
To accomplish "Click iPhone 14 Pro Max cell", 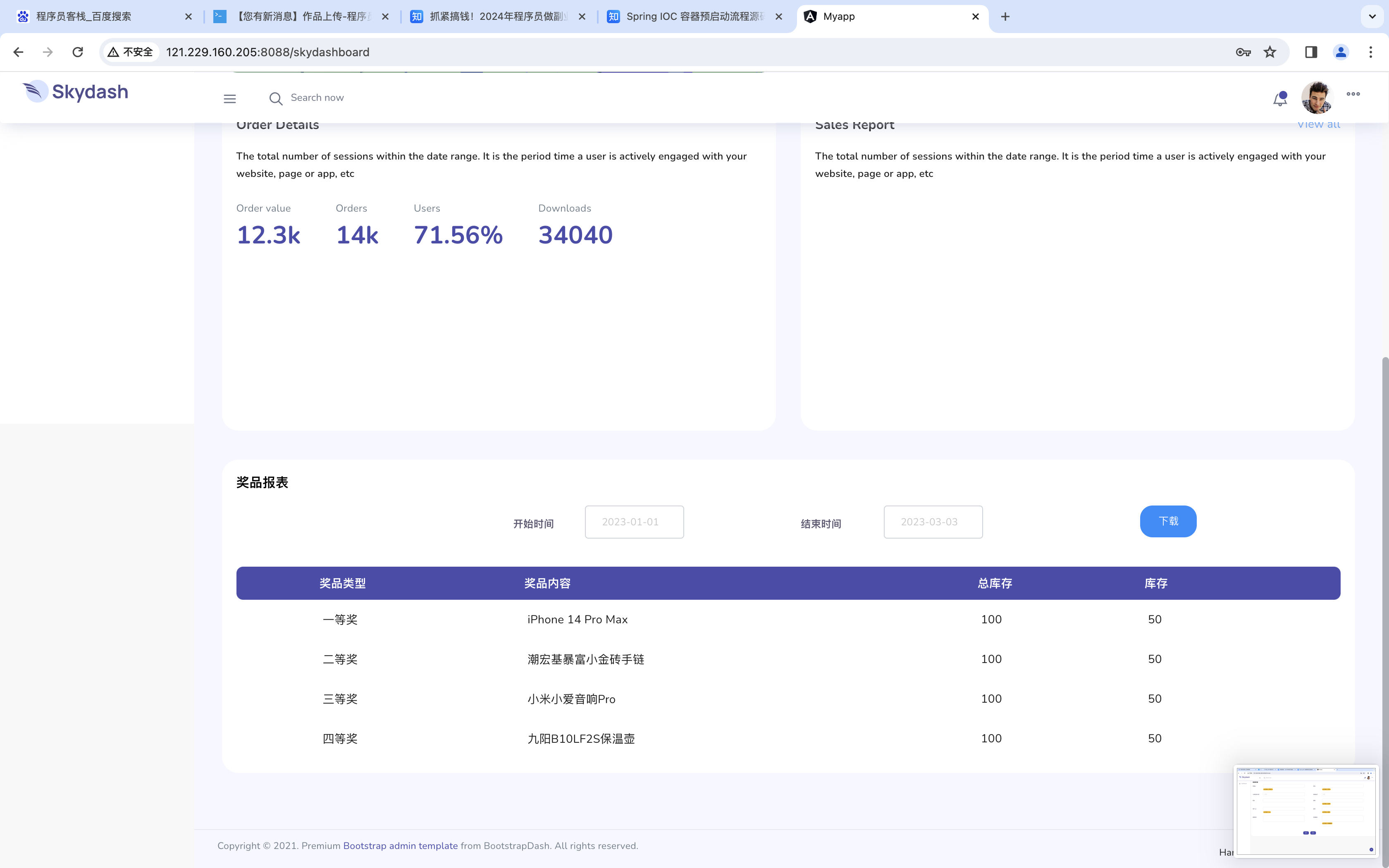I will [x=578, y=620].
